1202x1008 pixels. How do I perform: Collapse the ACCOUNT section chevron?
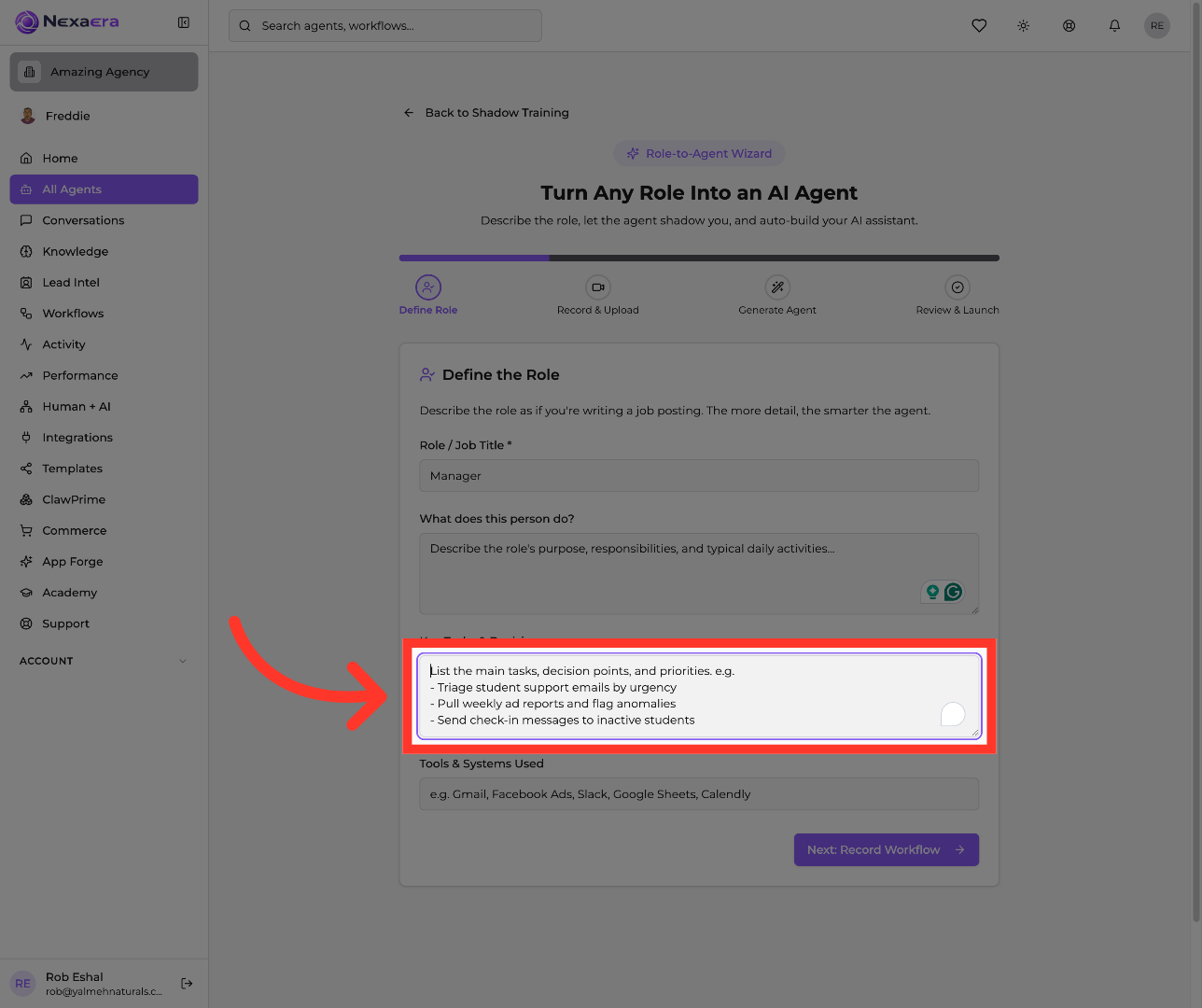(183, 661)
